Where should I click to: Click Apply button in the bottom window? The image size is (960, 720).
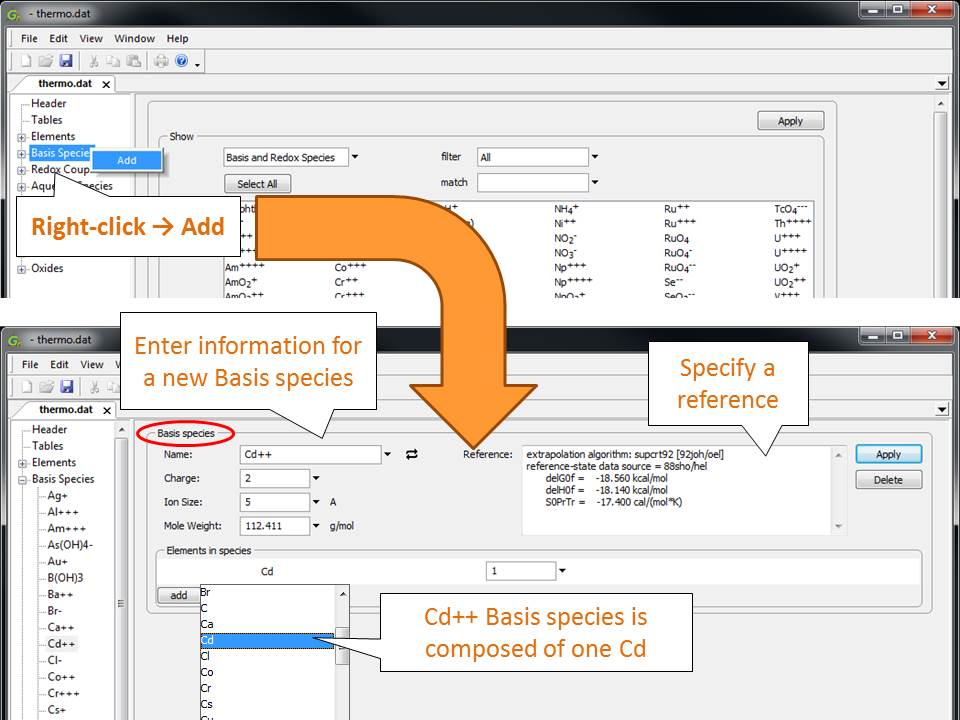click(888, 454)
